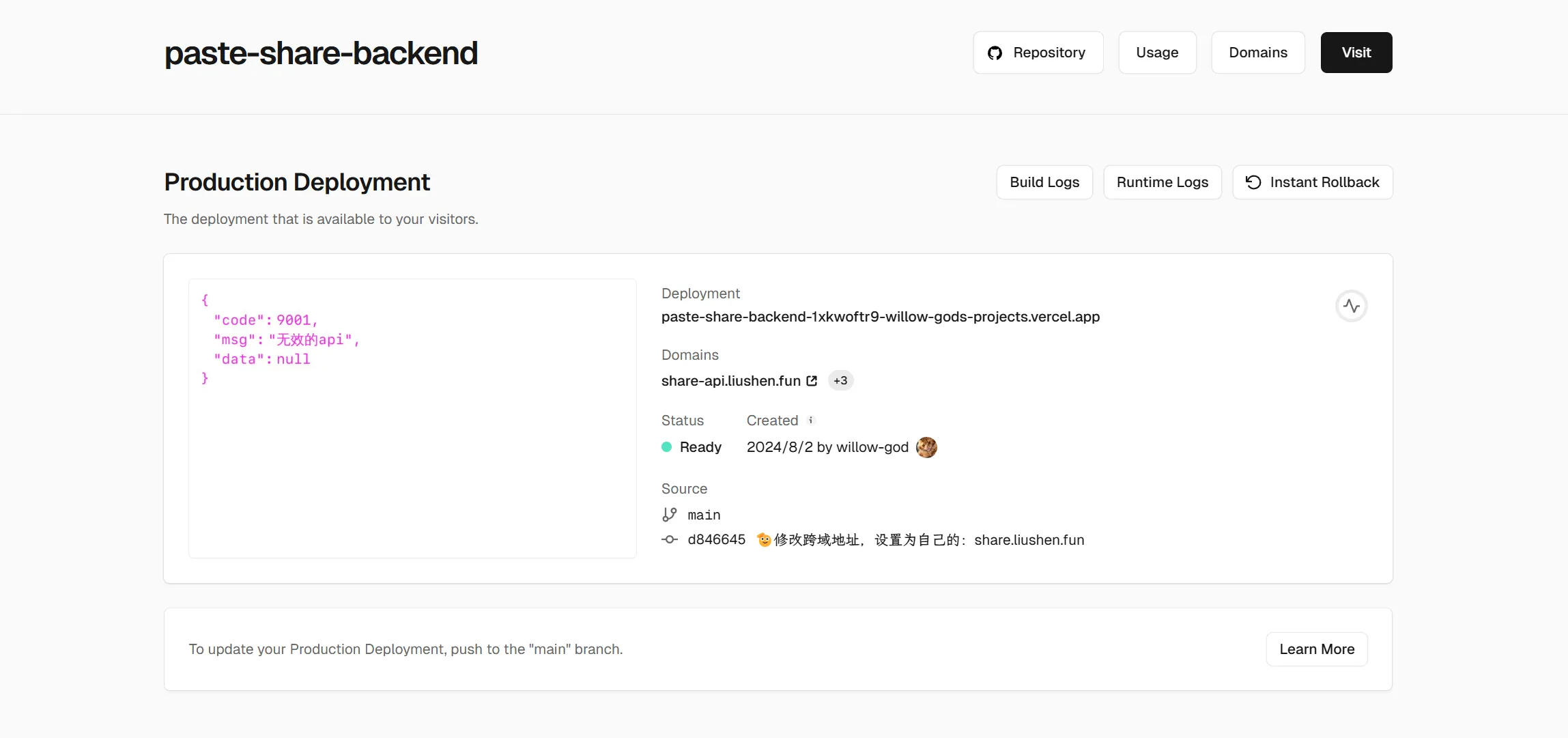Click the info icon next to Created
The height and width of the screenshot is (738, 1568).
point(811,421)
